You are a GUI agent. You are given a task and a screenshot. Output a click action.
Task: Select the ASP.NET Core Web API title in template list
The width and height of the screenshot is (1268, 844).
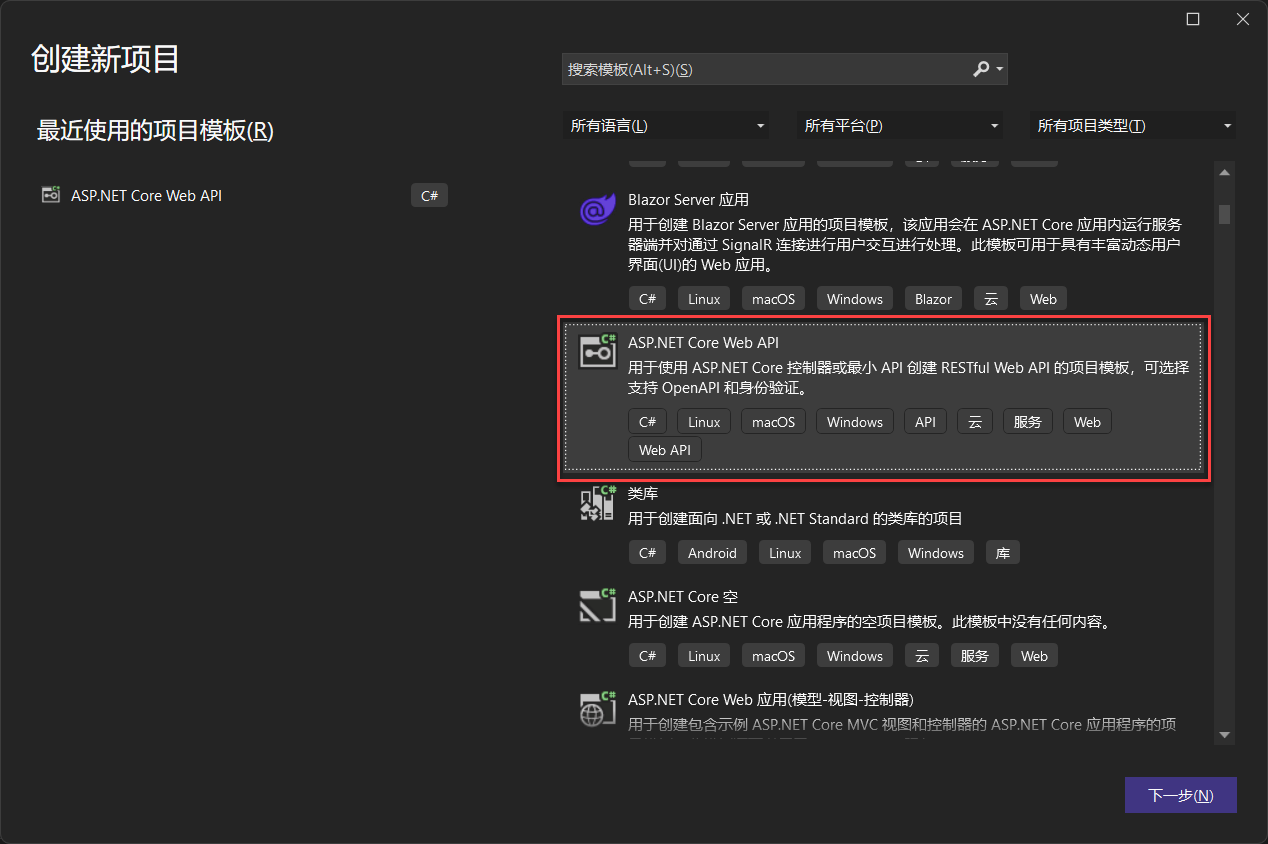click(x=703, y=342)
